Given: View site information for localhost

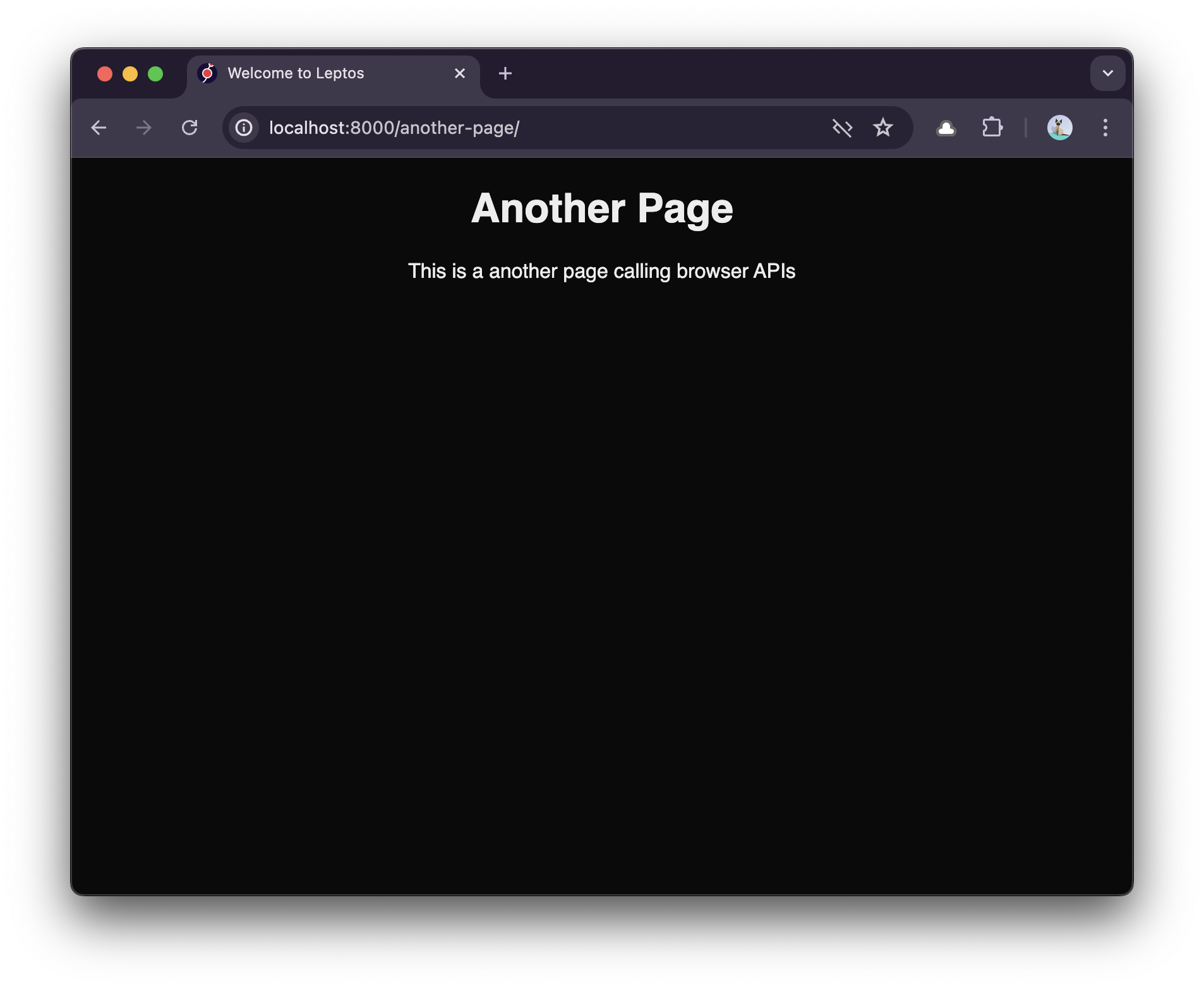Looking at the screenshot, I should click(x=244, y=128).
